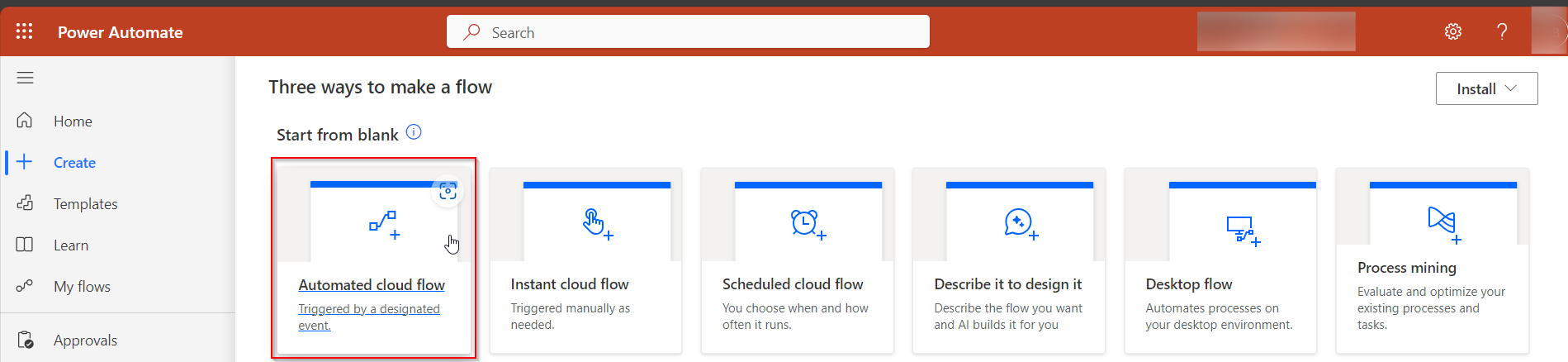Click the Instant cloud flow tap icon

pyautogui.click(x=597, y=223)
